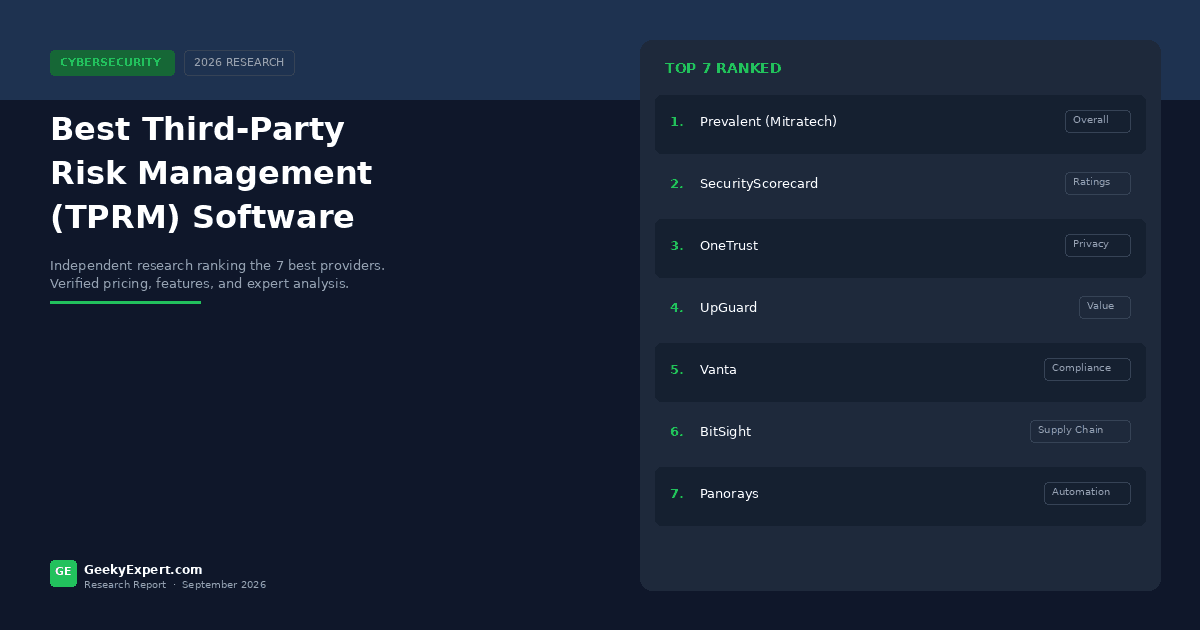Open the GeekyExpert.com site link
The height and width of the screenshot is (630, 1200).
tap(143, 570)
